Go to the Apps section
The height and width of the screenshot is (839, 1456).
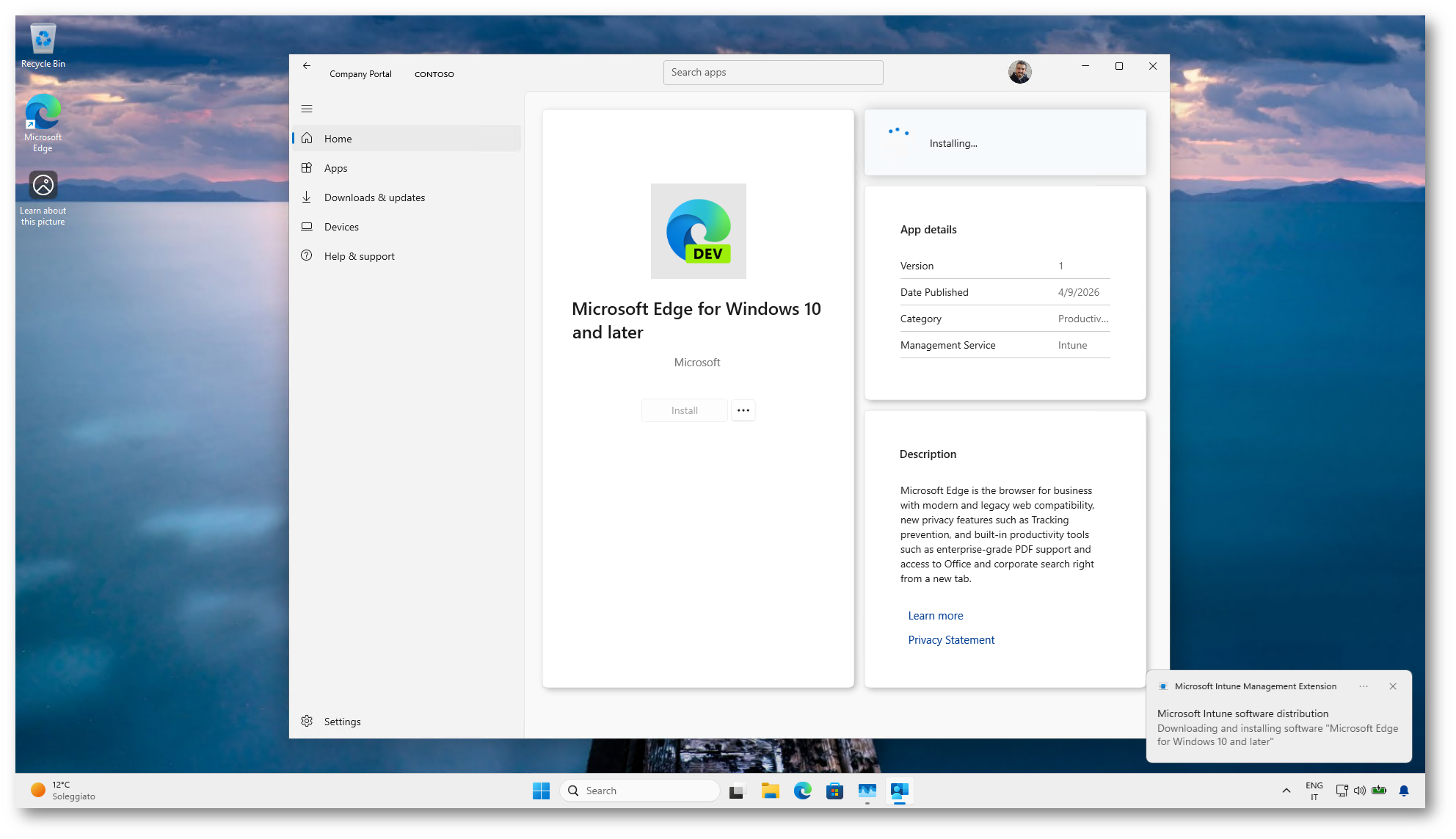coord(336,168)
